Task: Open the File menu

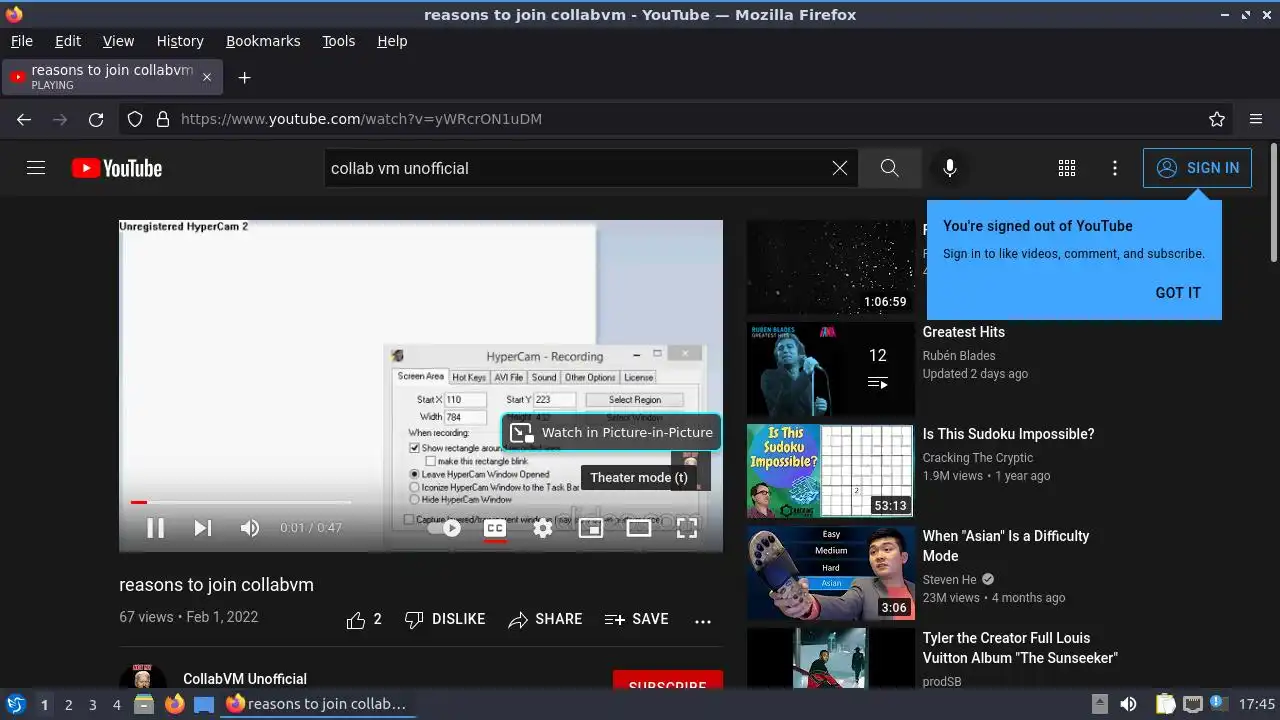Action: (22, 41)
